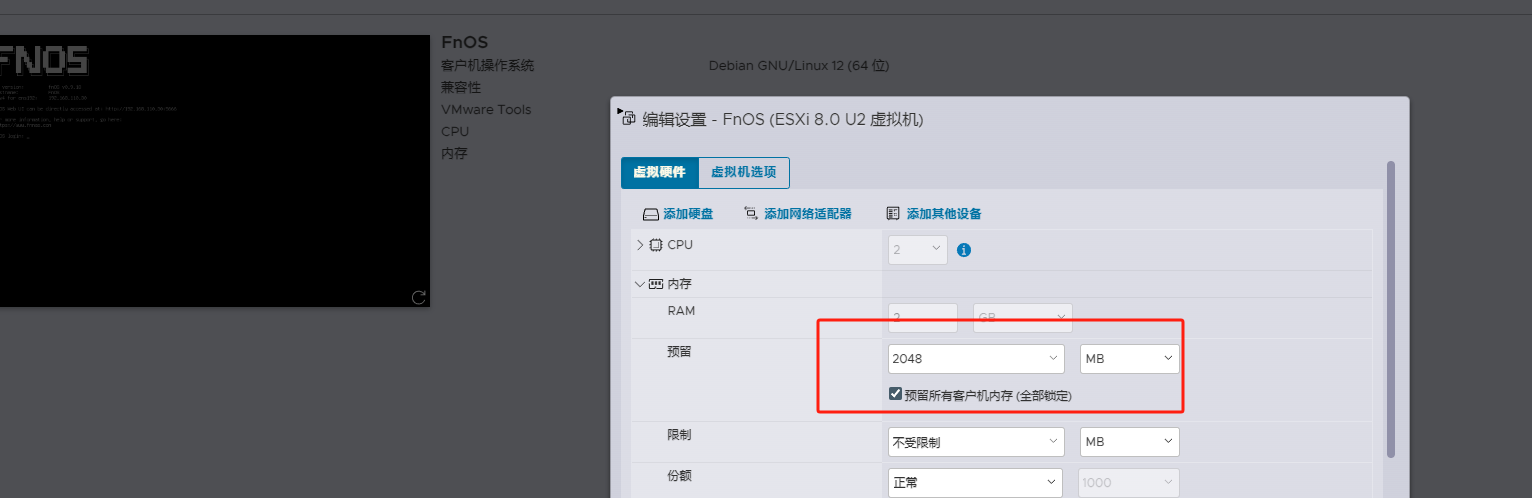Image resolution: width=1532 pixels, height=498 pixels.
Task: Click the RAM amount input field
Action: 923,318
